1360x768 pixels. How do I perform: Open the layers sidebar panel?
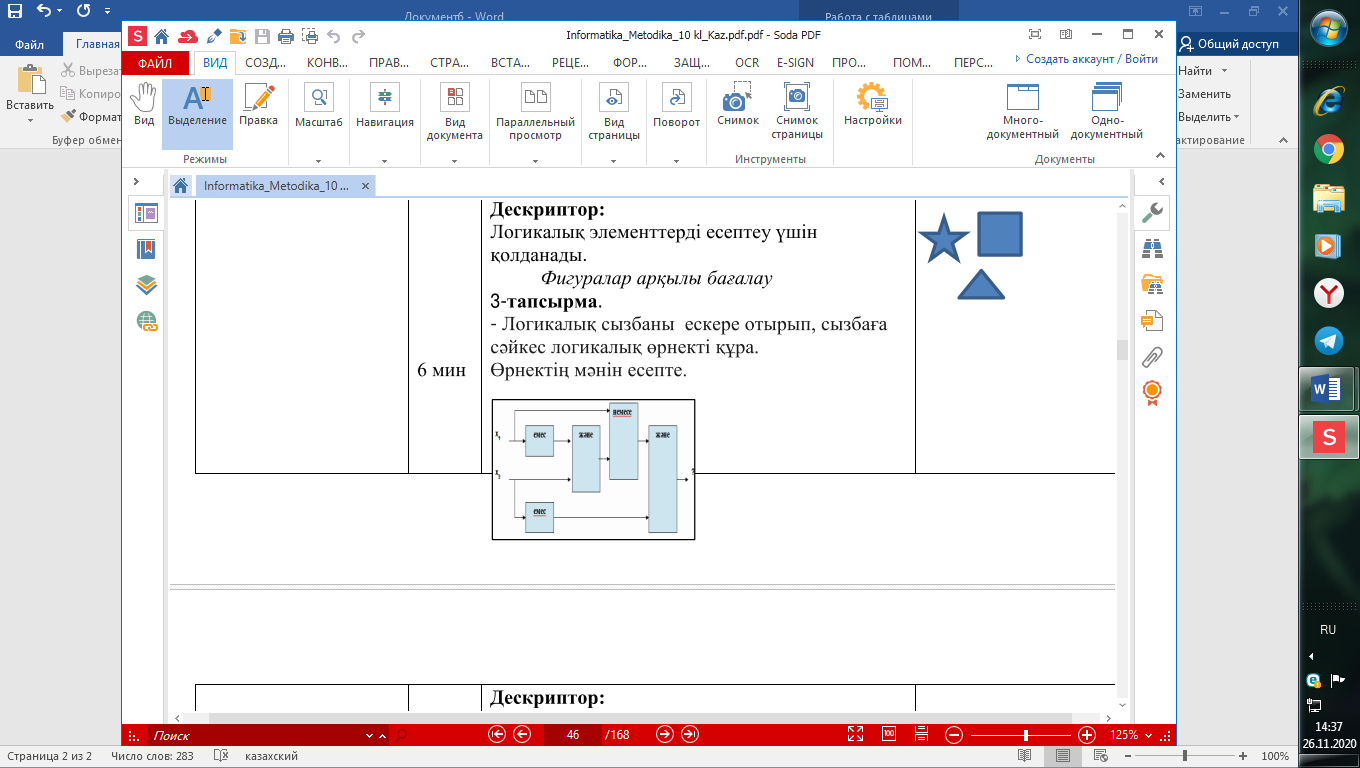tap(147, 285)
